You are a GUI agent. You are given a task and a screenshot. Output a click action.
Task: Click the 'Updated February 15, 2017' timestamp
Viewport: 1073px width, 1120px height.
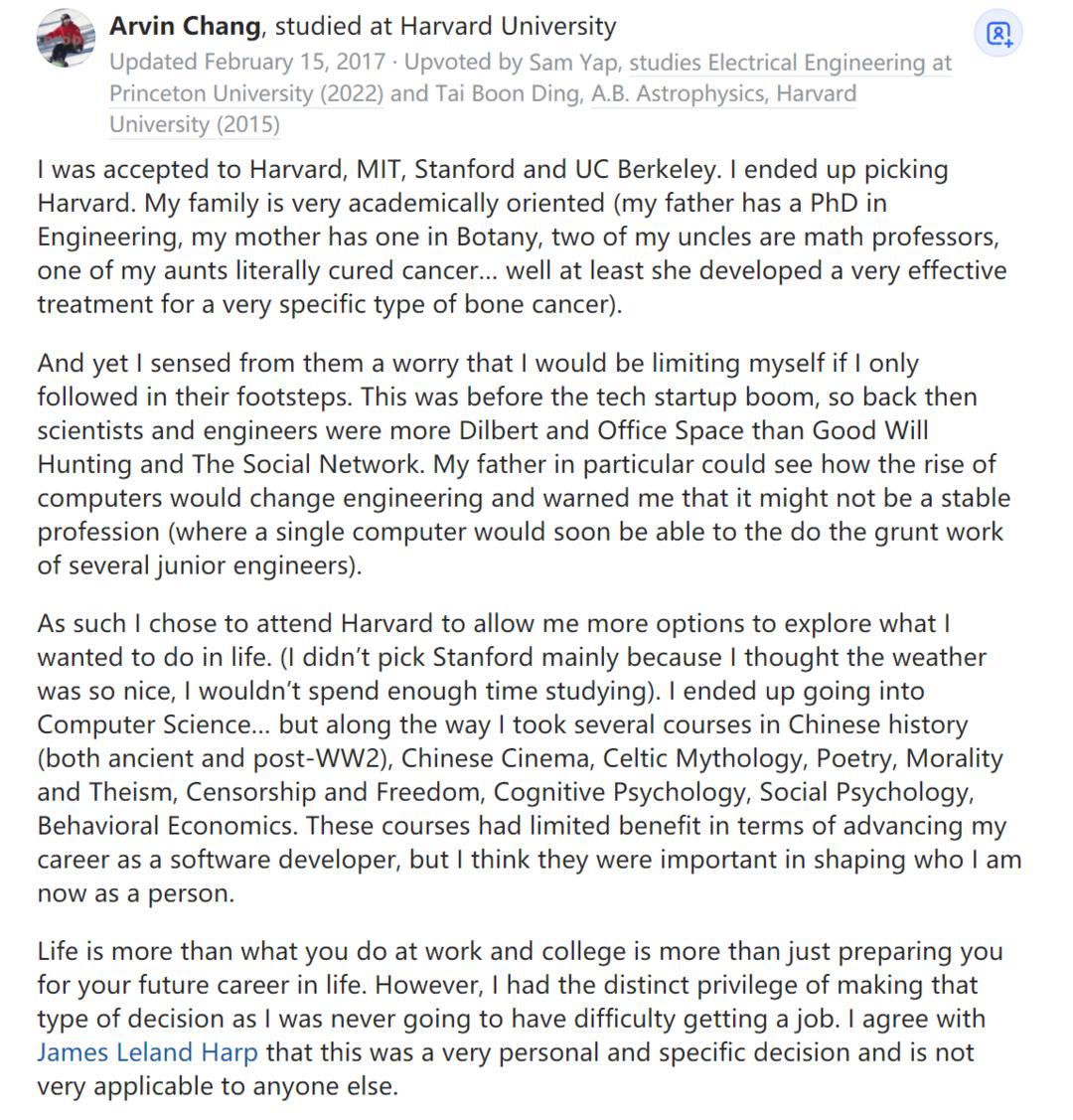pyautogui.click(x=246, y=62)
